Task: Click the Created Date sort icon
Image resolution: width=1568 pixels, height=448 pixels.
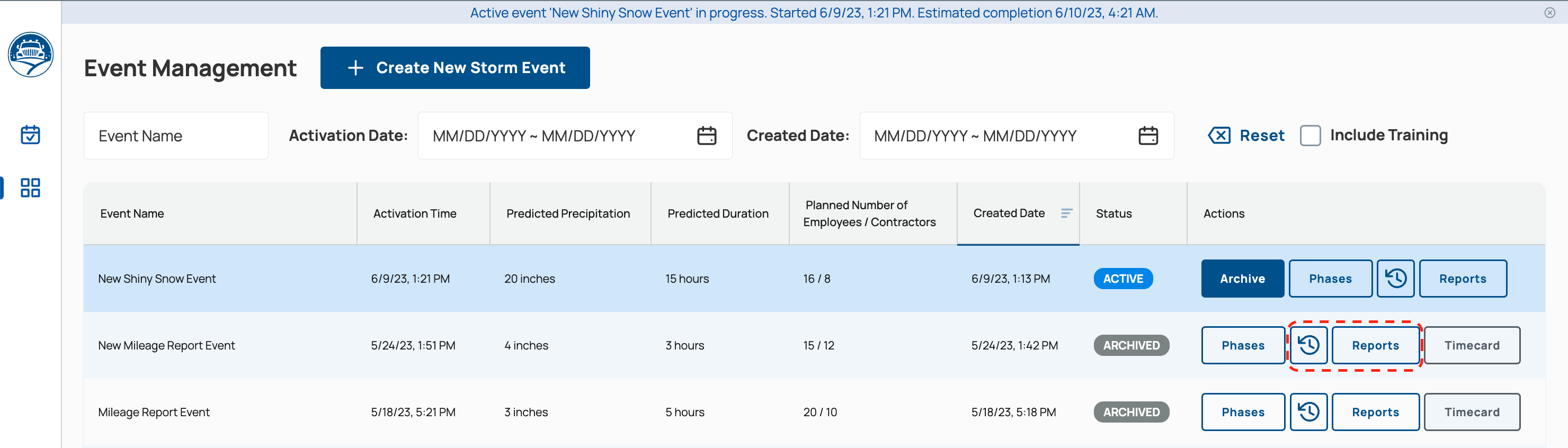Action: 1066,213
